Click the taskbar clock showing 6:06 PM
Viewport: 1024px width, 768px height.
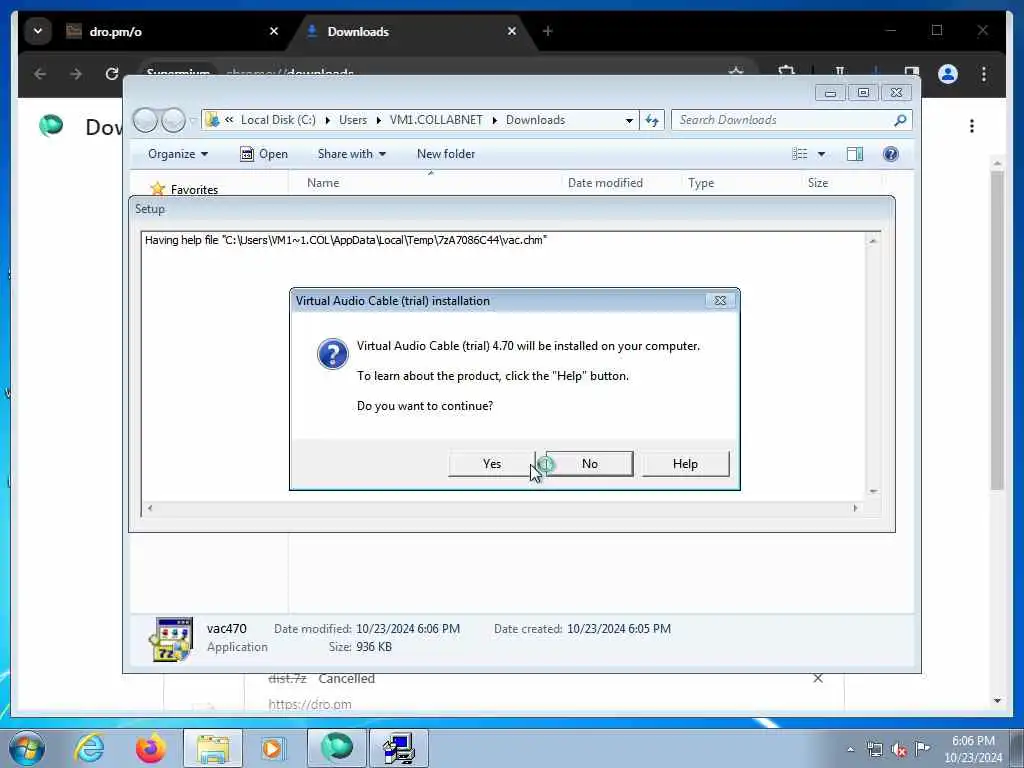973,749
